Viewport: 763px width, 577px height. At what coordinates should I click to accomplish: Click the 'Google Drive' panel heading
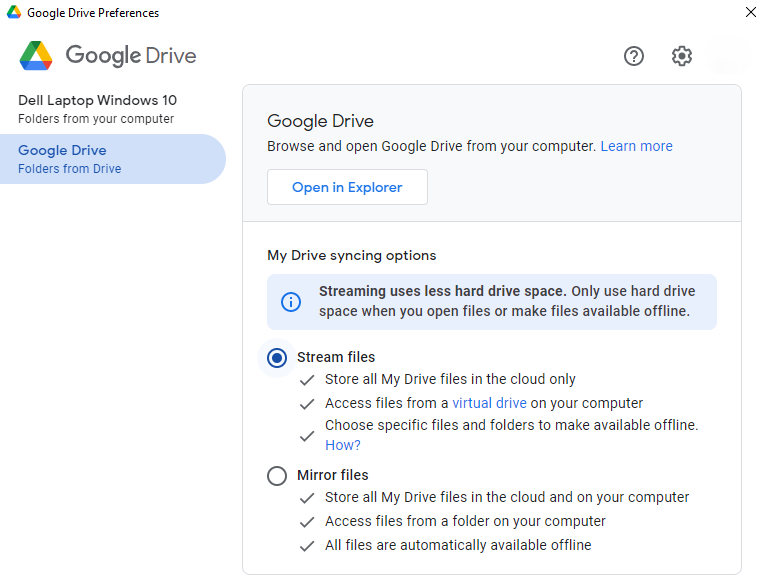click(321, 121)
